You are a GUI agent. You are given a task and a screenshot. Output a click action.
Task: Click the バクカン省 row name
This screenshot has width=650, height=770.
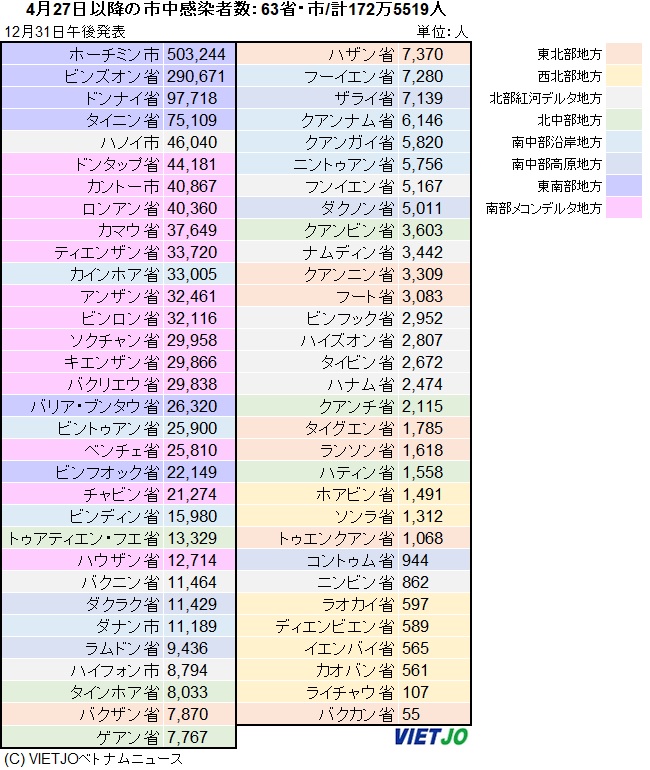(356, 715)
